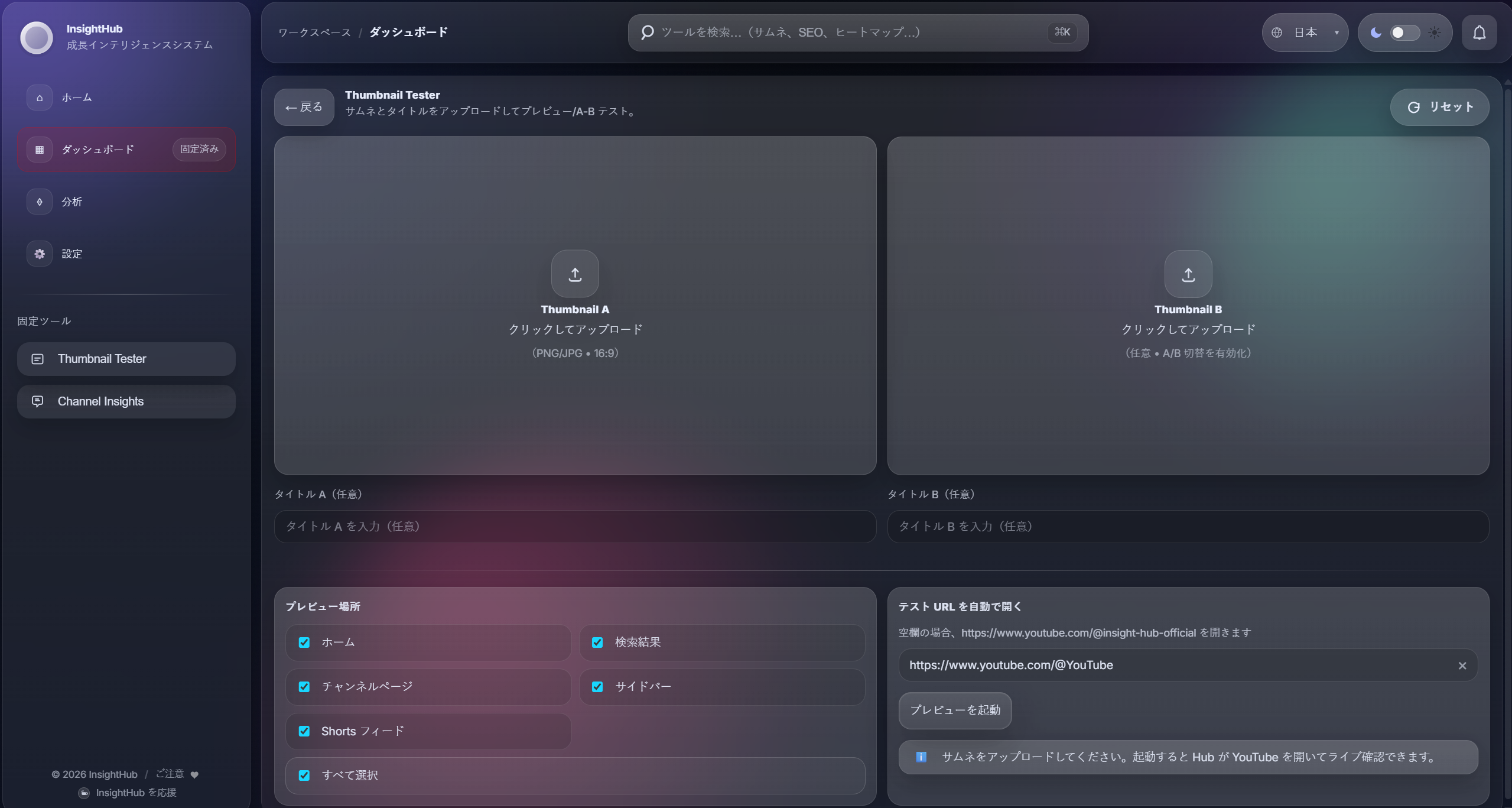Open Thumbnail Tester from pinned tools
The image size is (1512, 808).
(x=126, y=359)
